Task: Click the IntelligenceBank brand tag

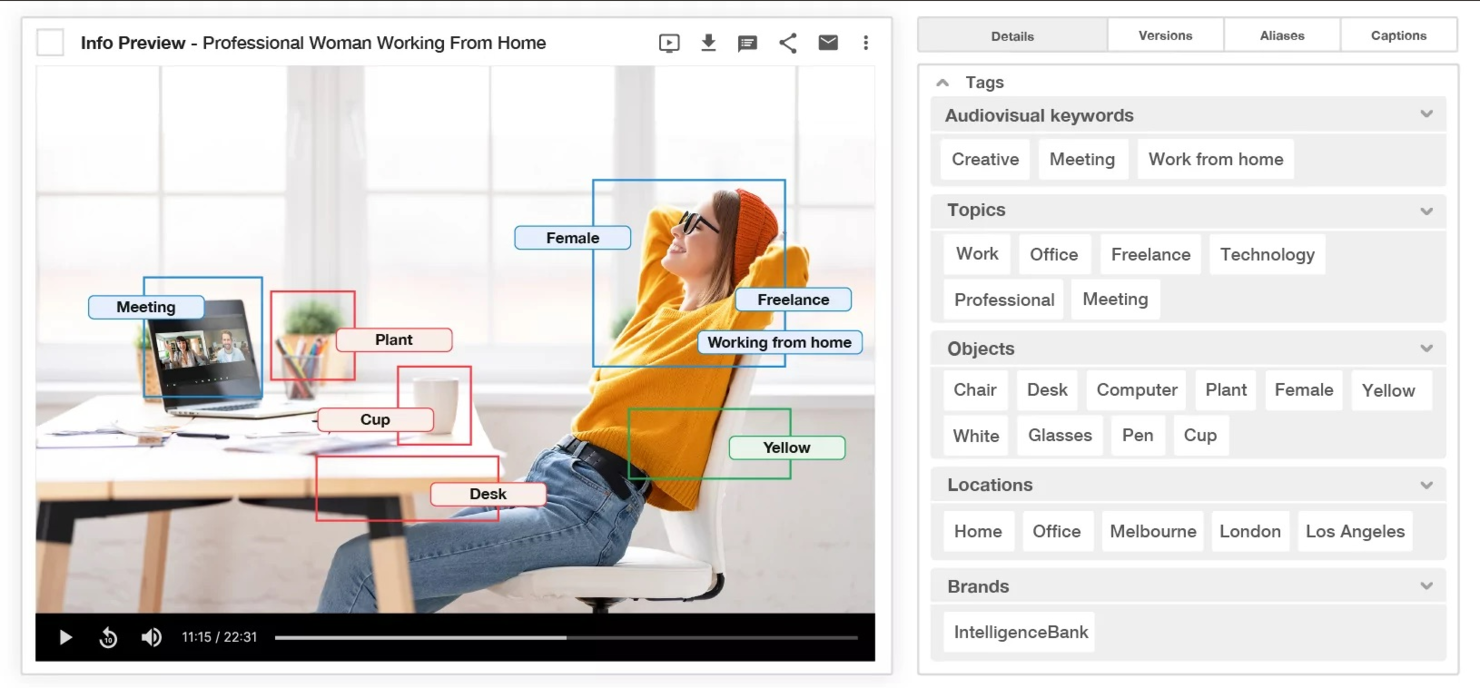Action: [1020, 632]
